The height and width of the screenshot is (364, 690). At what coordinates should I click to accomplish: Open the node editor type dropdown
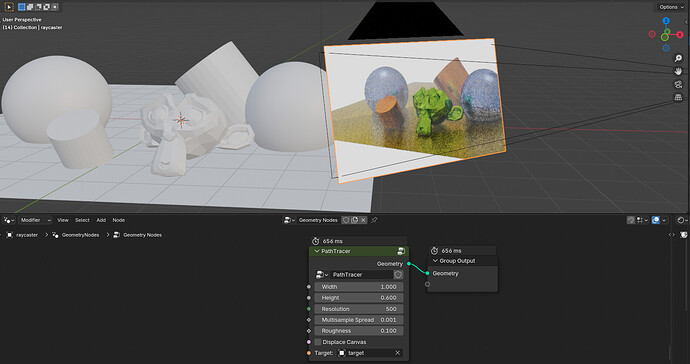[x=9, y=220]
